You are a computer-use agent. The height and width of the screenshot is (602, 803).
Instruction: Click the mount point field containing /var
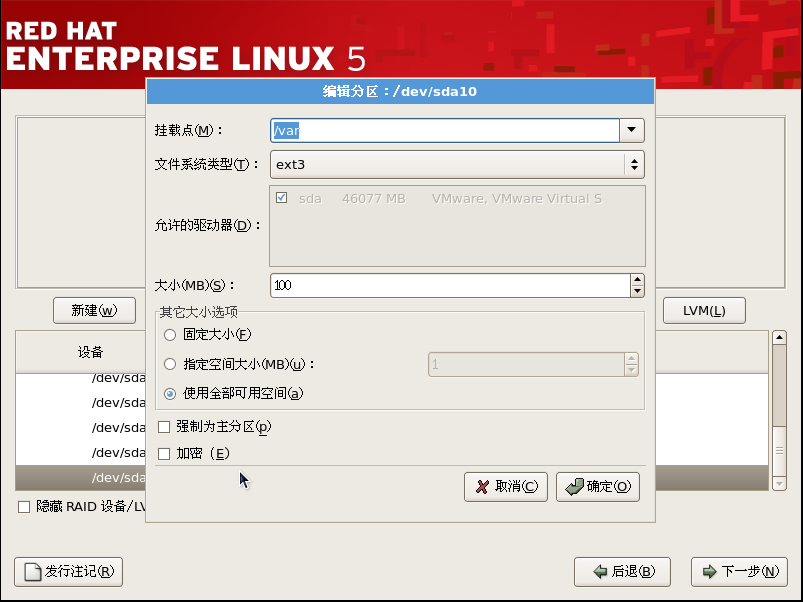(x=445, y=131)
